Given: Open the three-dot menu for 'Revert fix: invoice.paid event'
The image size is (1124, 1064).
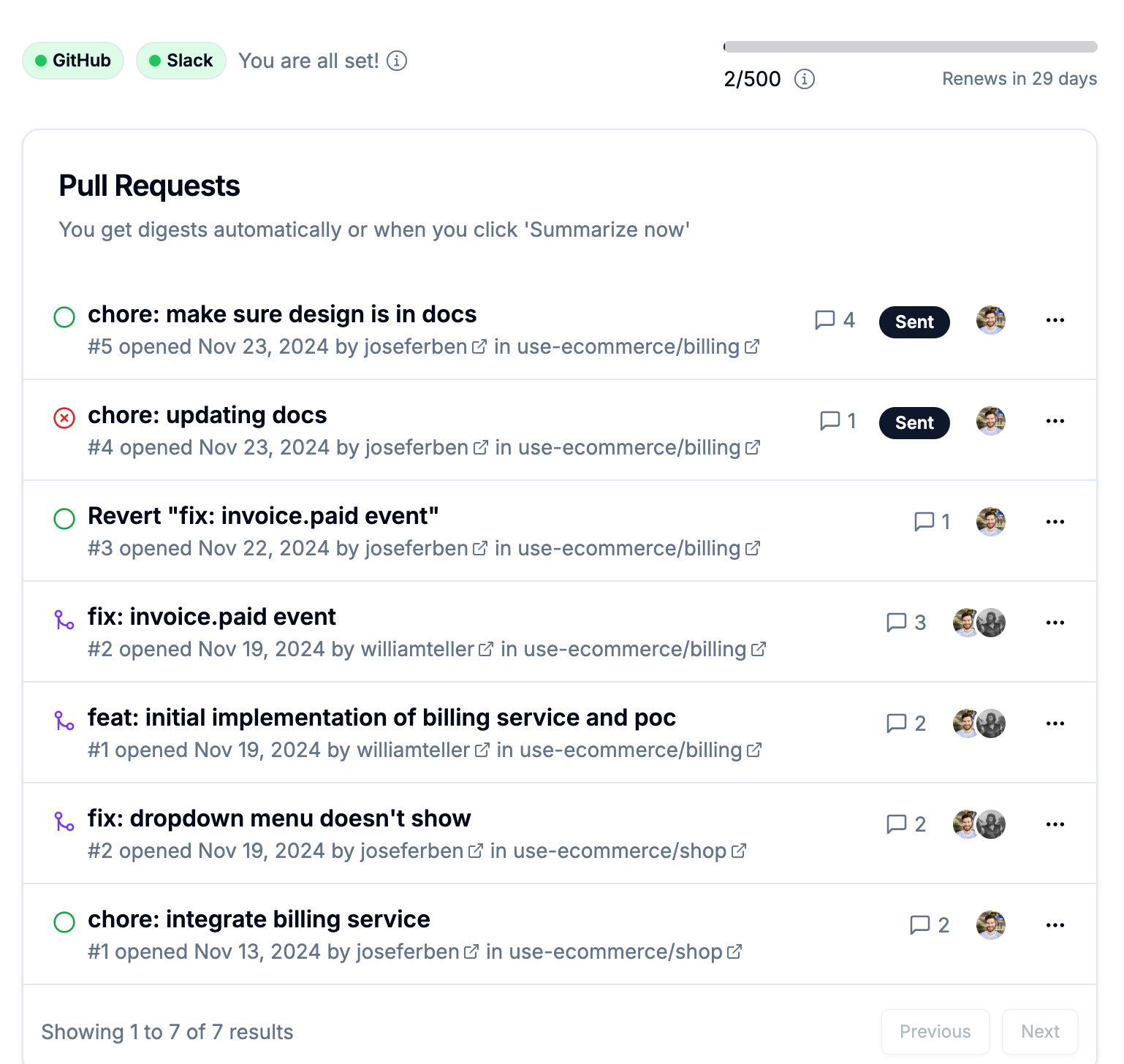Looking at the screenshot, I should 1055,522.
